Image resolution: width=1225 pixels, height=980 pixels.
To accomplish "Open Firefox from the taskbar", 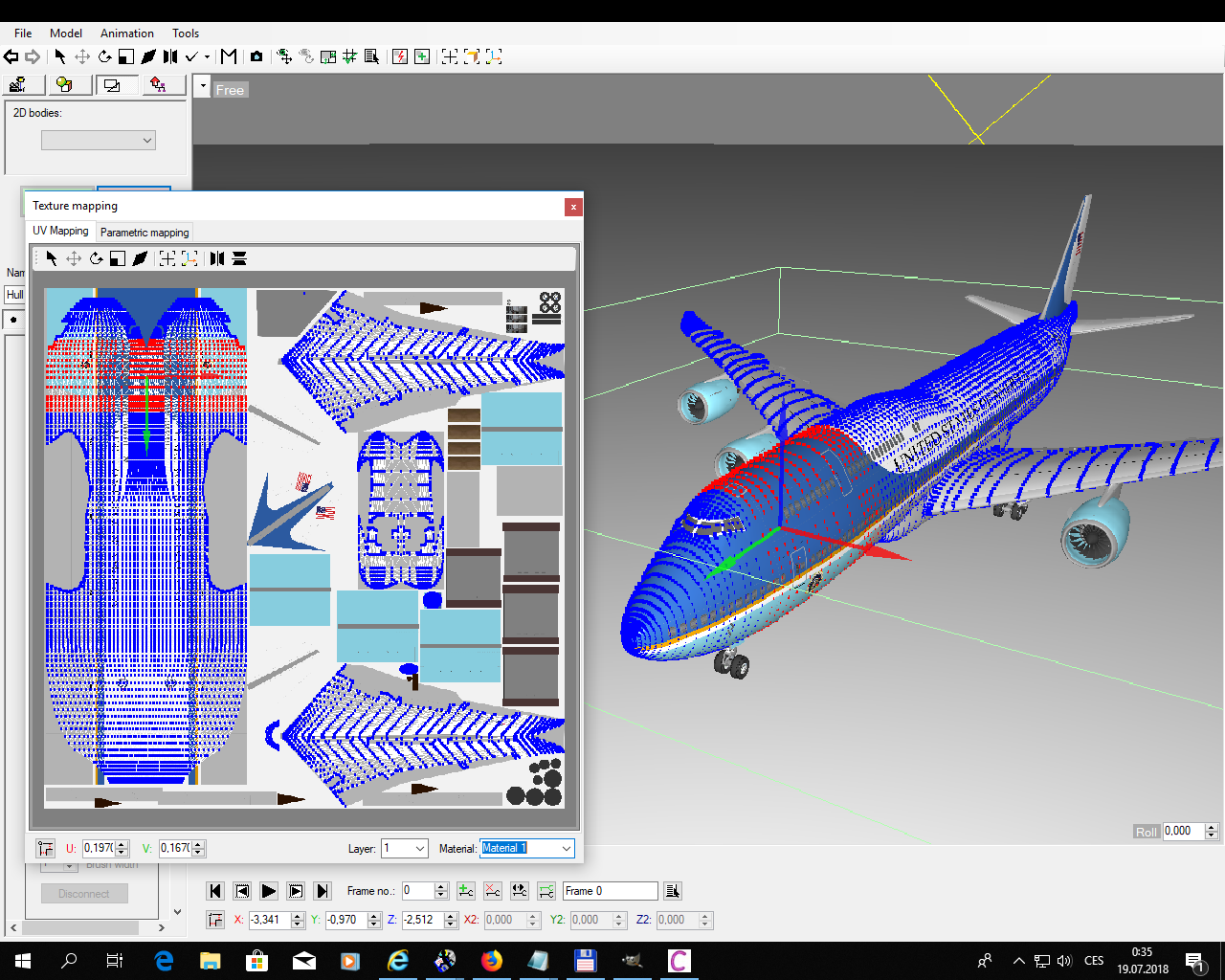I will tap(492, 961).
